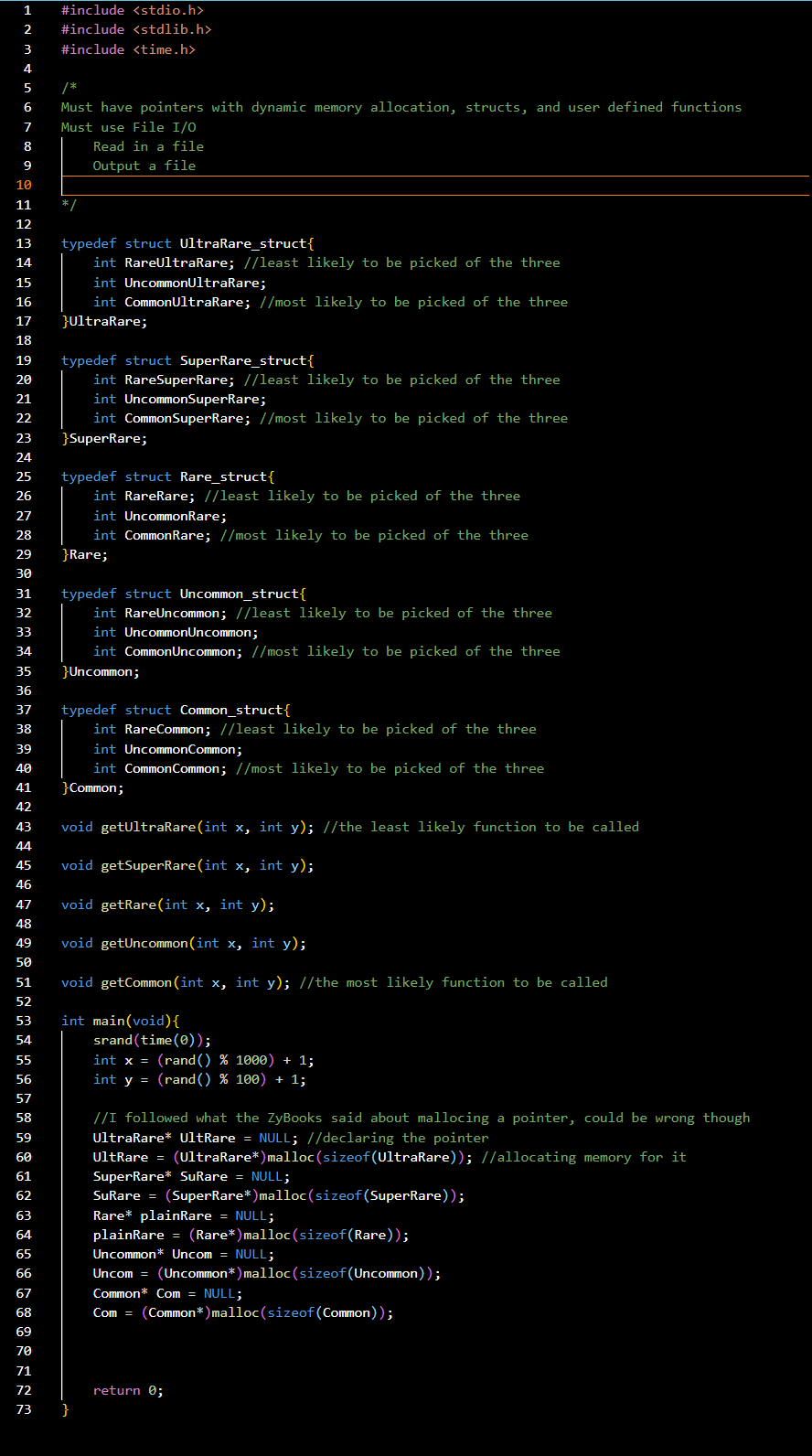Click Com malloc assignment statement
Viewport: 812px width, 1456px height.
click(243, 1312)
